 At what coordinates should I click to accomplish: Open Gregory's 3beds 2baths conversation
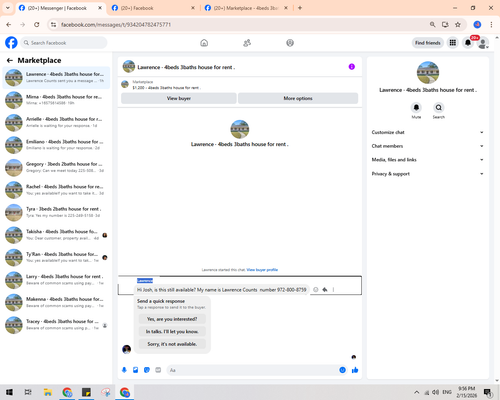(56, 167)
